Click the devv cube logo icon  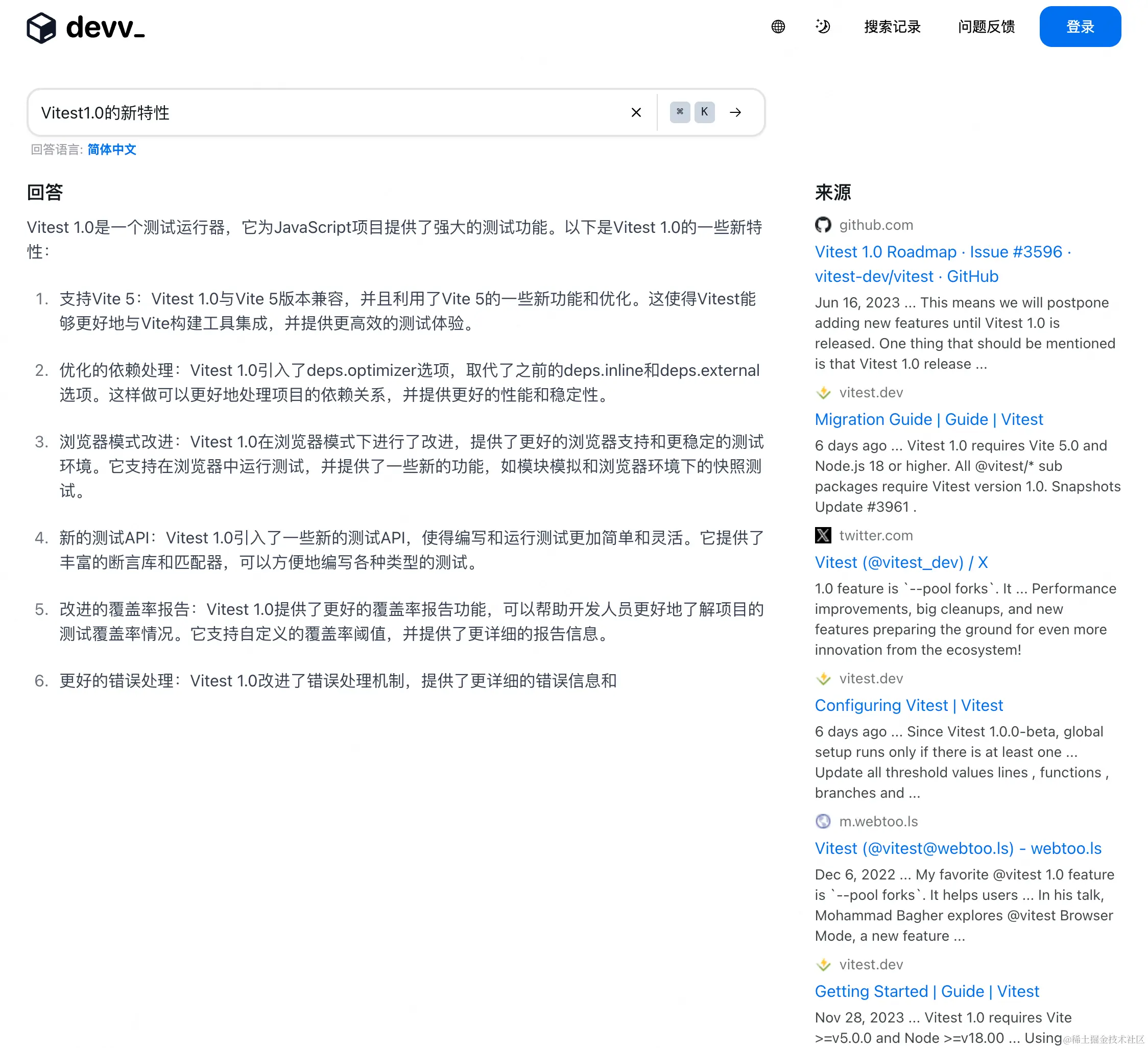pyautogui.click(x=41, y=28)
